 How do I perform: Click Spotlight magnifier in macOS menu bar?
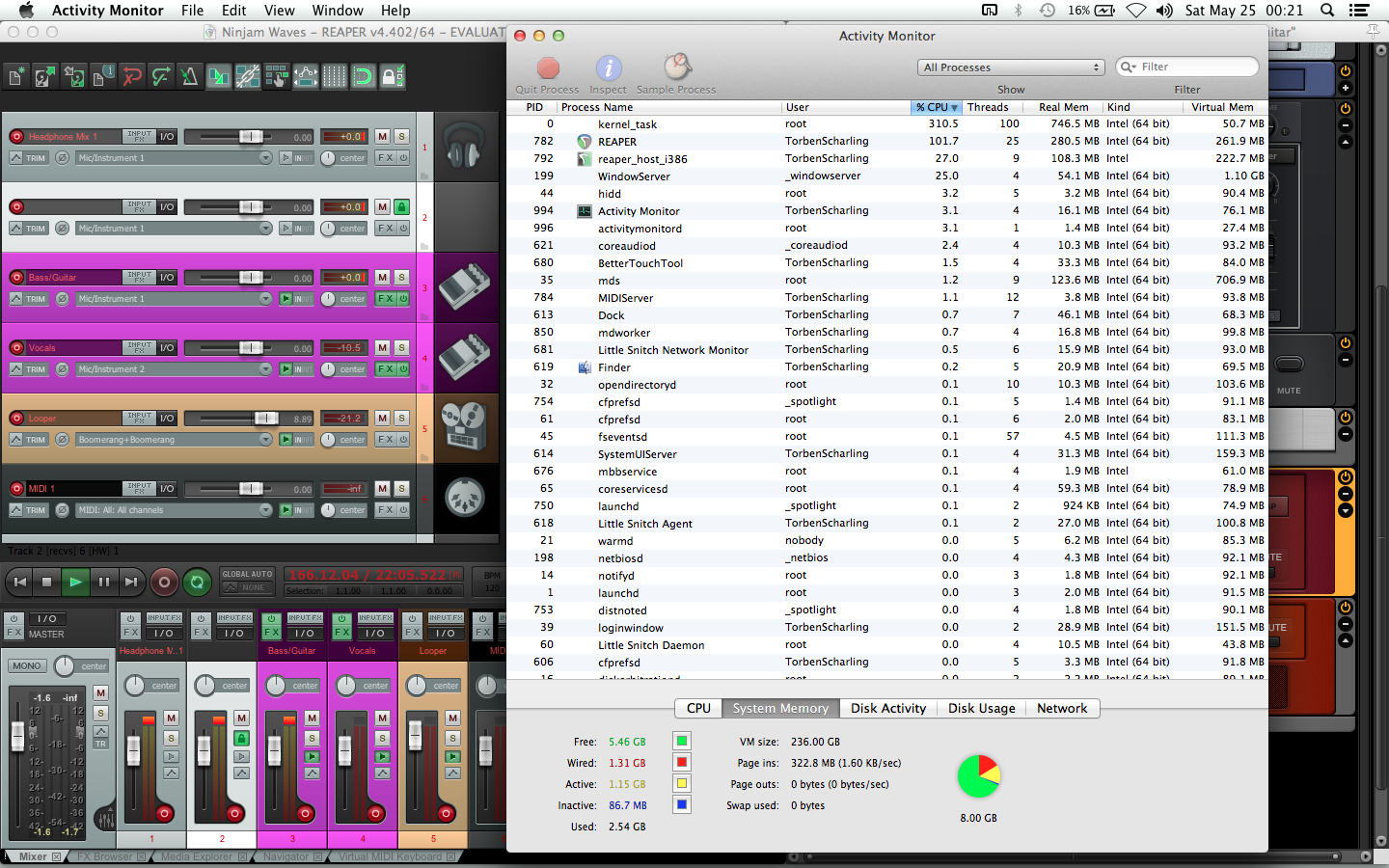[x=1327, y=11]
